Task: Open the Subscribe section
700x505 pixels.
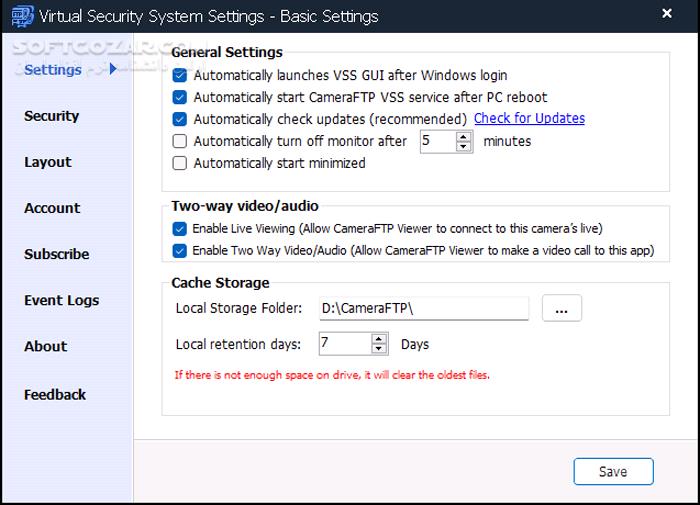Action: 57,254
